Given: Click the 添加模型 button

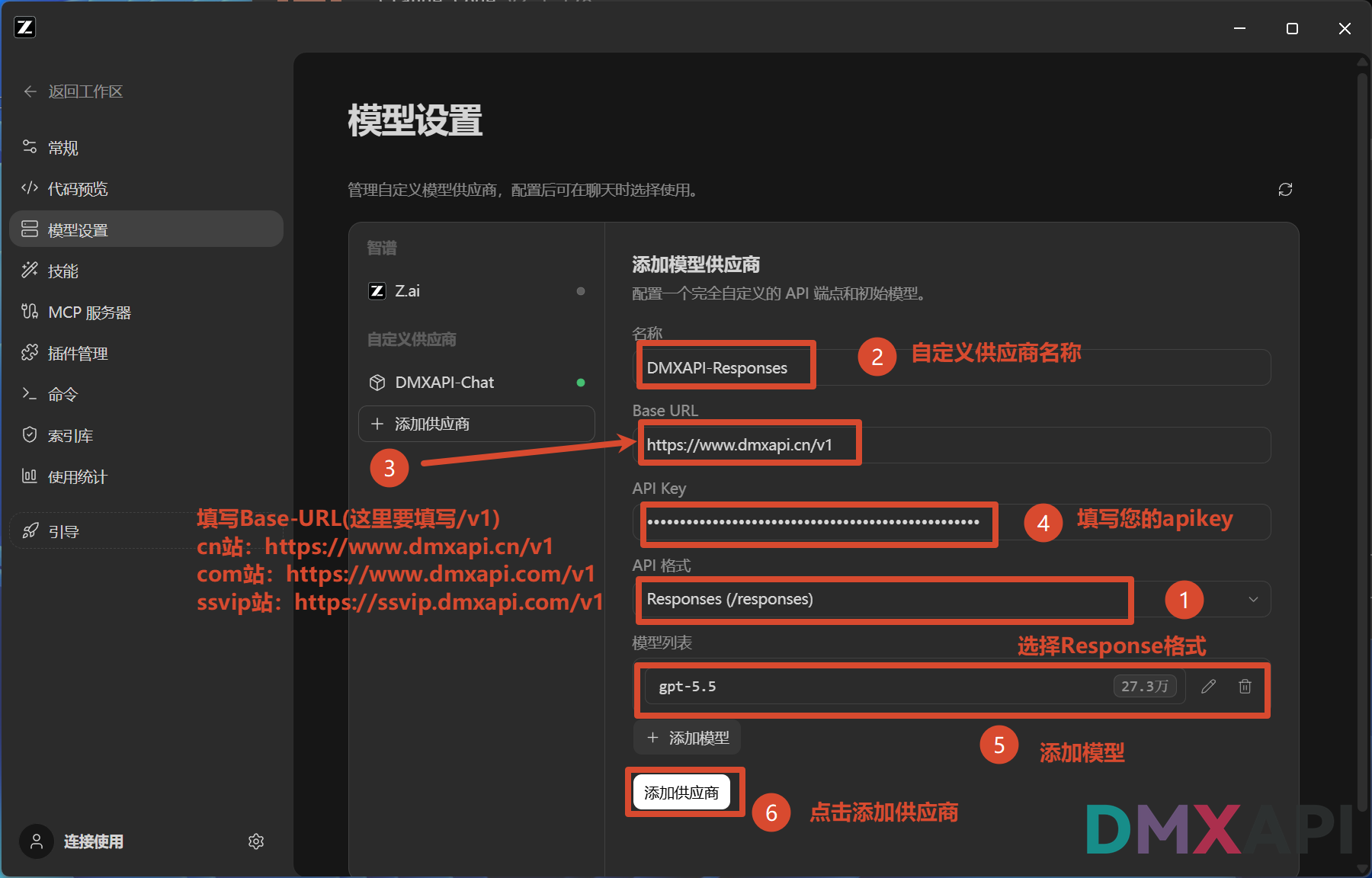Looking at the screenshot, I should 687,738.
